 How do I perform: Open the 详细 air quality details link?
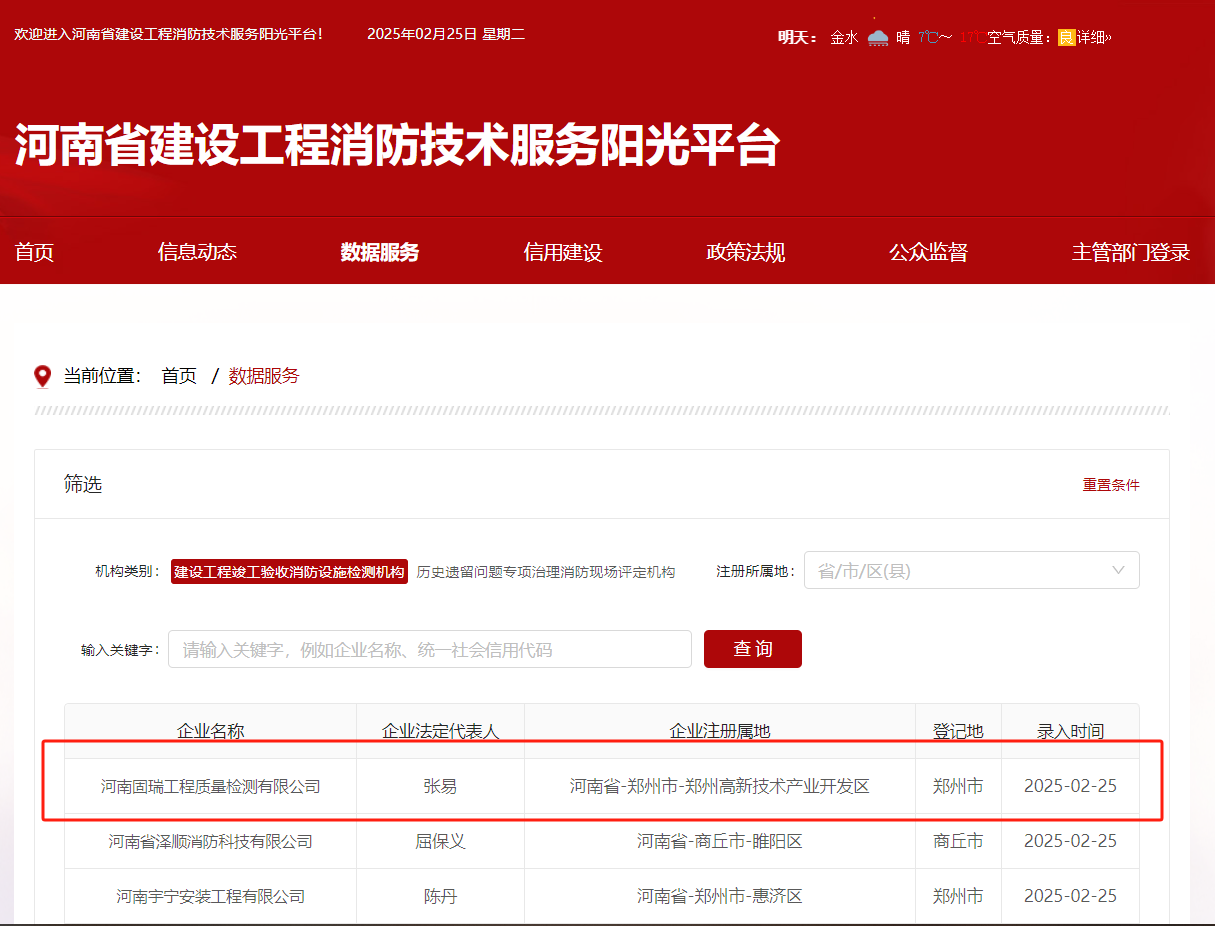[1093, 38]
